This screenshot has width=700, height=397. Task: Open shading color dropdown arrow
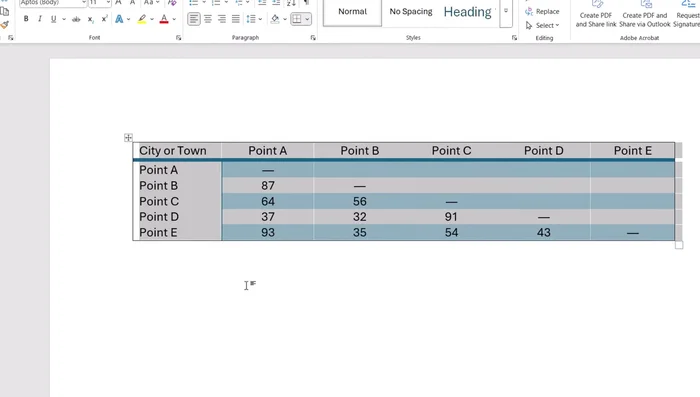[x=285, y=19]
